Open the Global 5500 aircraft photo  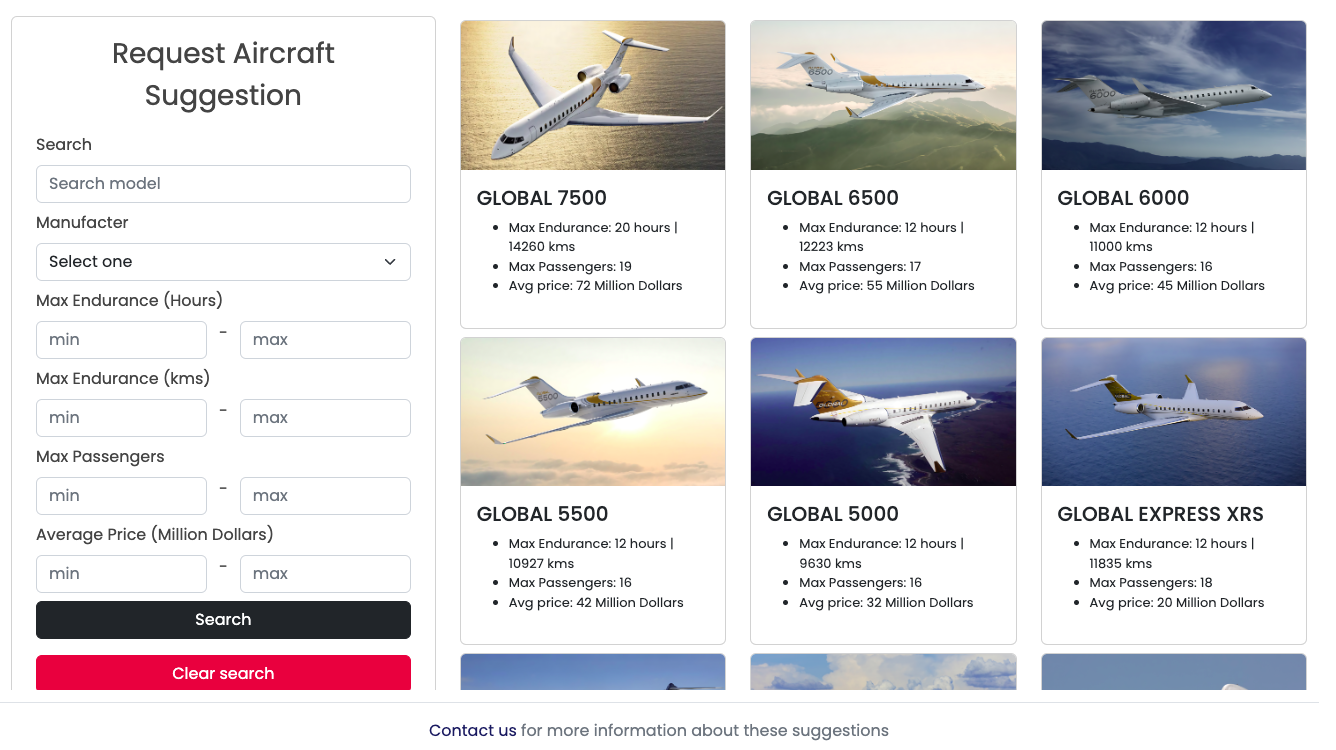(593, 412)
